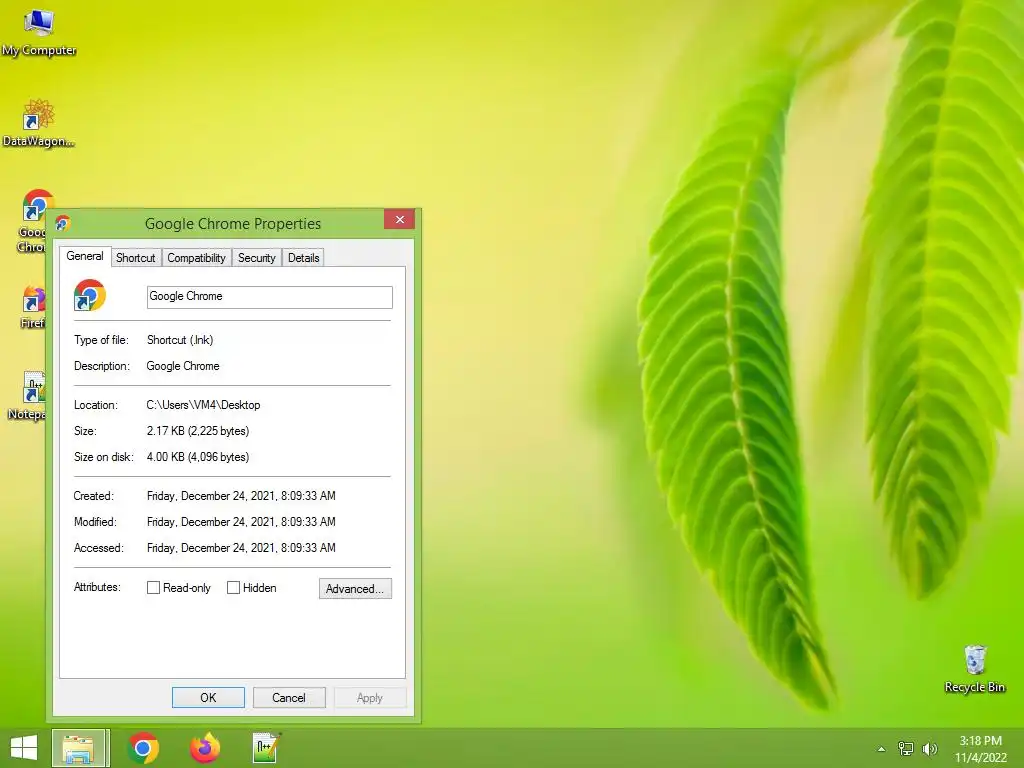1024x768 pixels.
Task: Click the Advanced... attributes button
Action: point(355,588)
